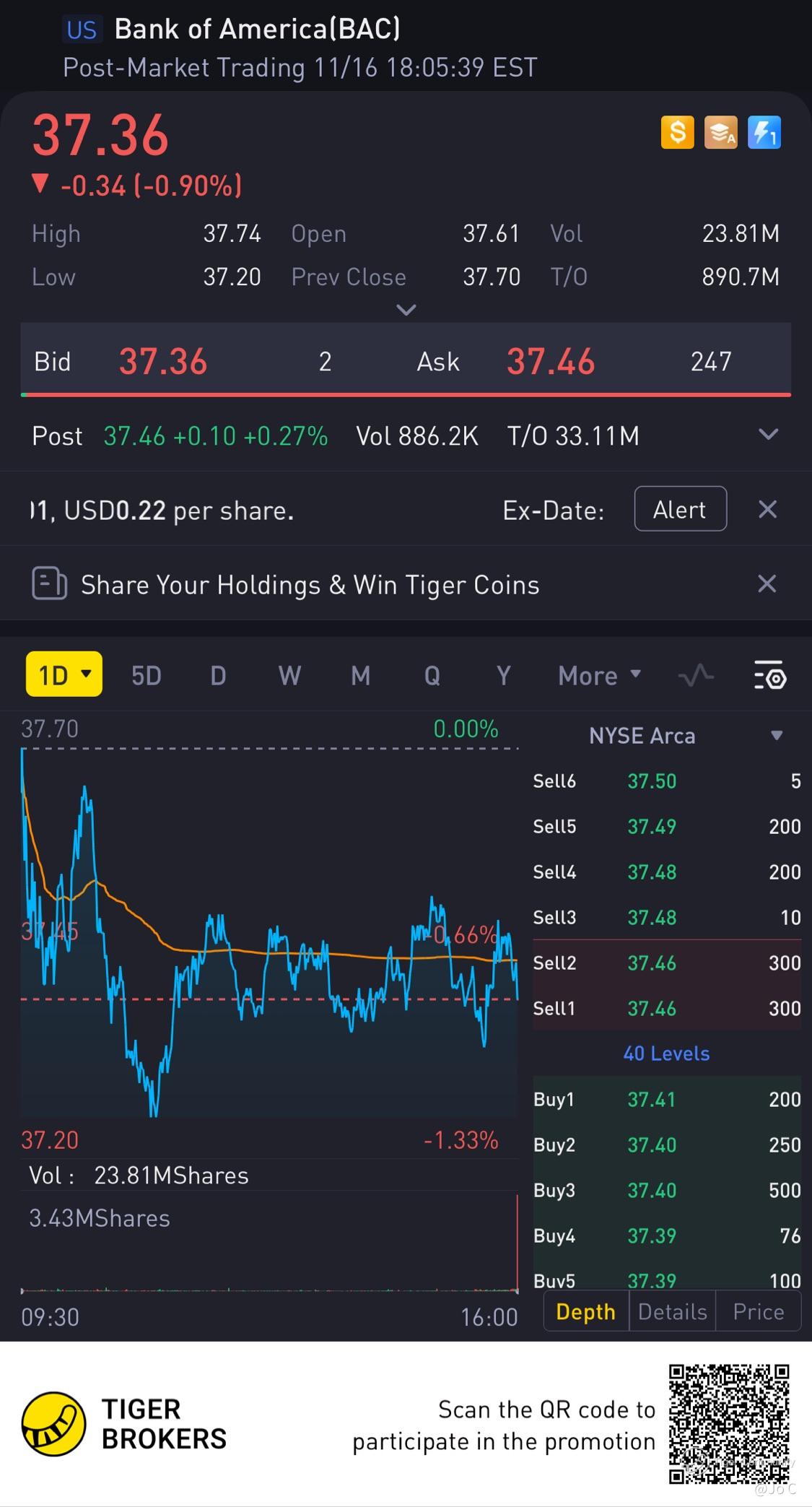Tap the large 37.36 last price

[x=100, y=135]
